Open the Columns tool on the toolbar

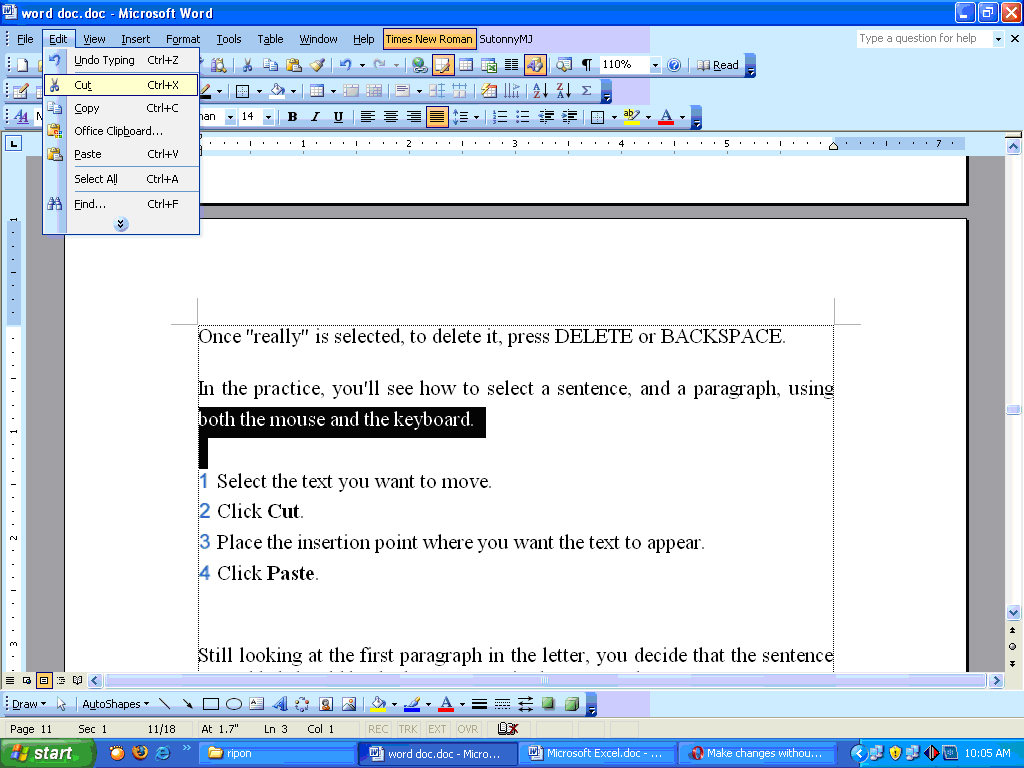coord(511,64)
